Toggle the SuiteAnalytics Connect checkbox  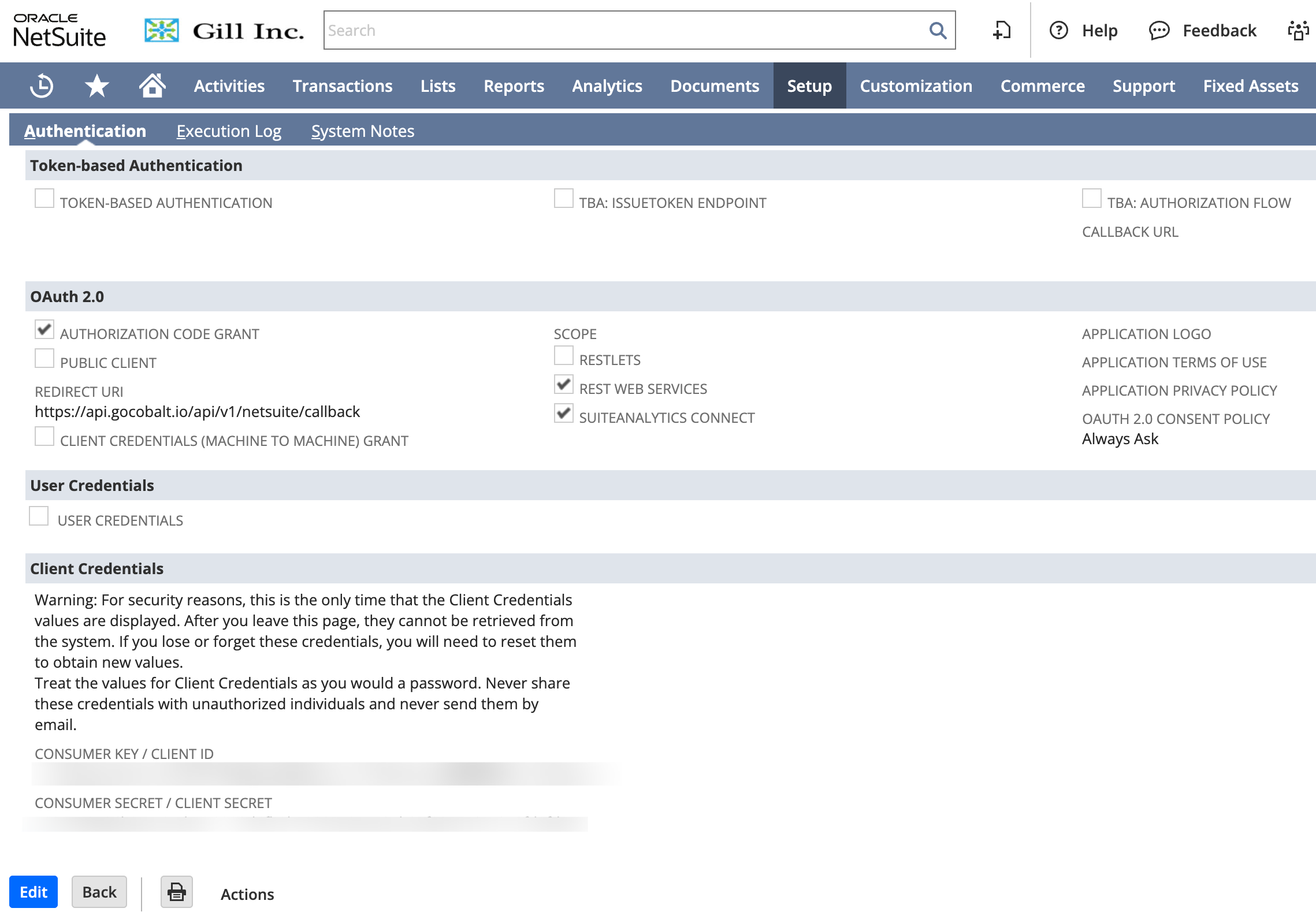563,414
